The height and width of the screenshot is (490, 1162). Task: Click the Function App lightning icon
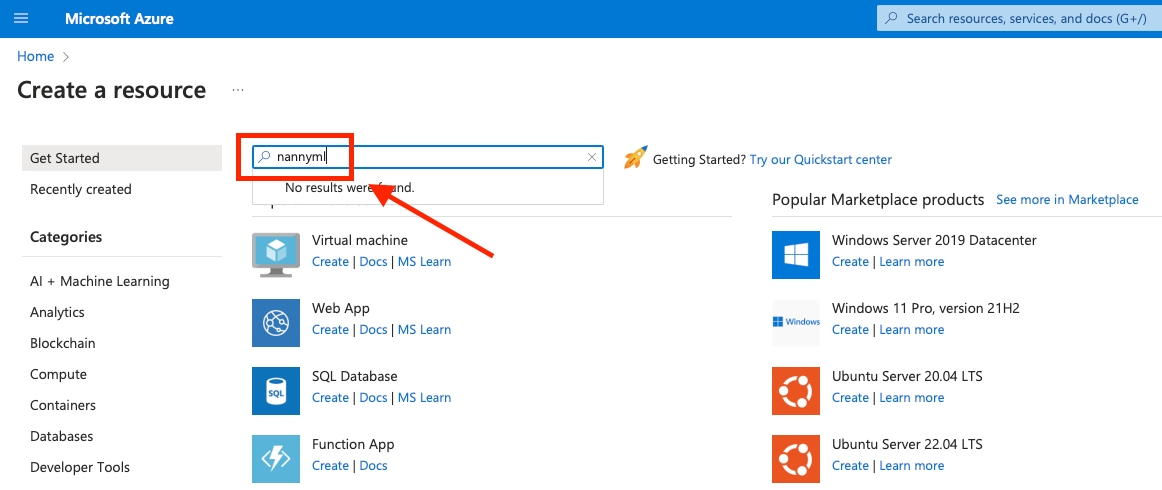point(276,458)
